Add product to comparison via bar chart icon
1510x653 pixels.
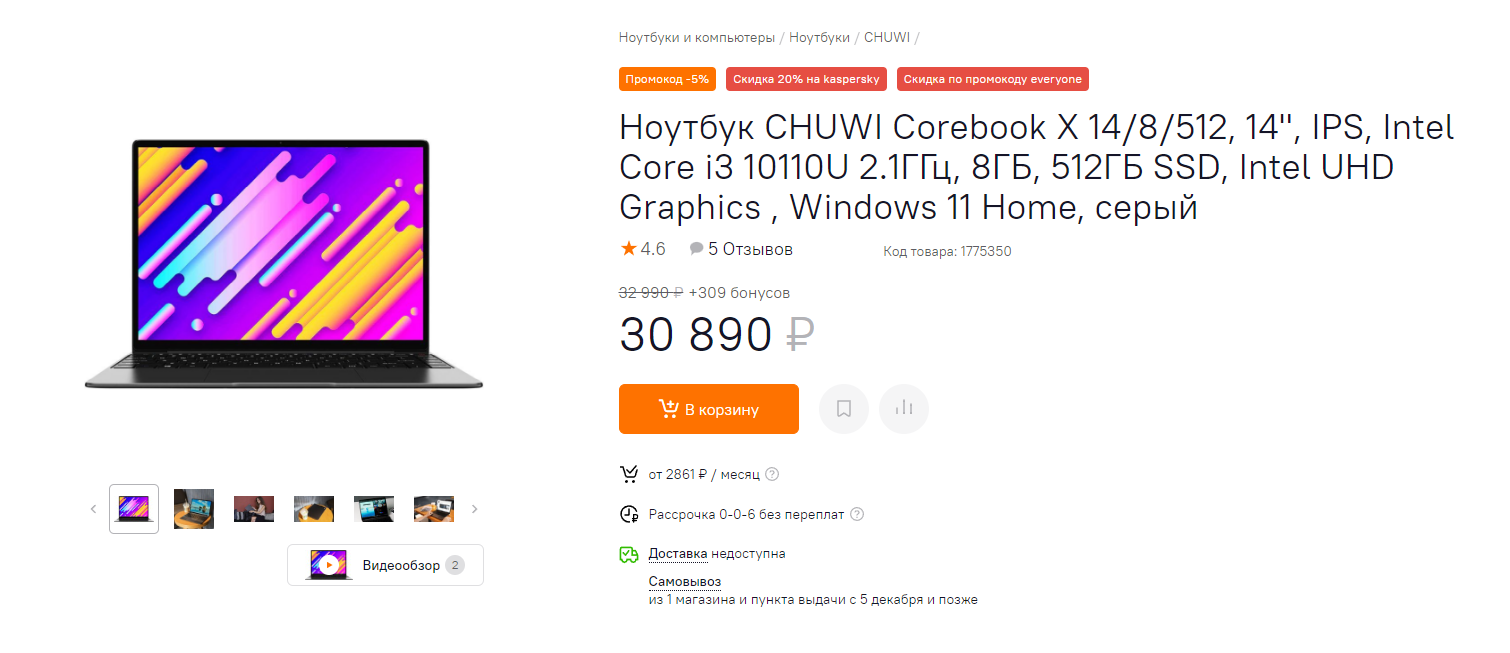pos(904,409)
